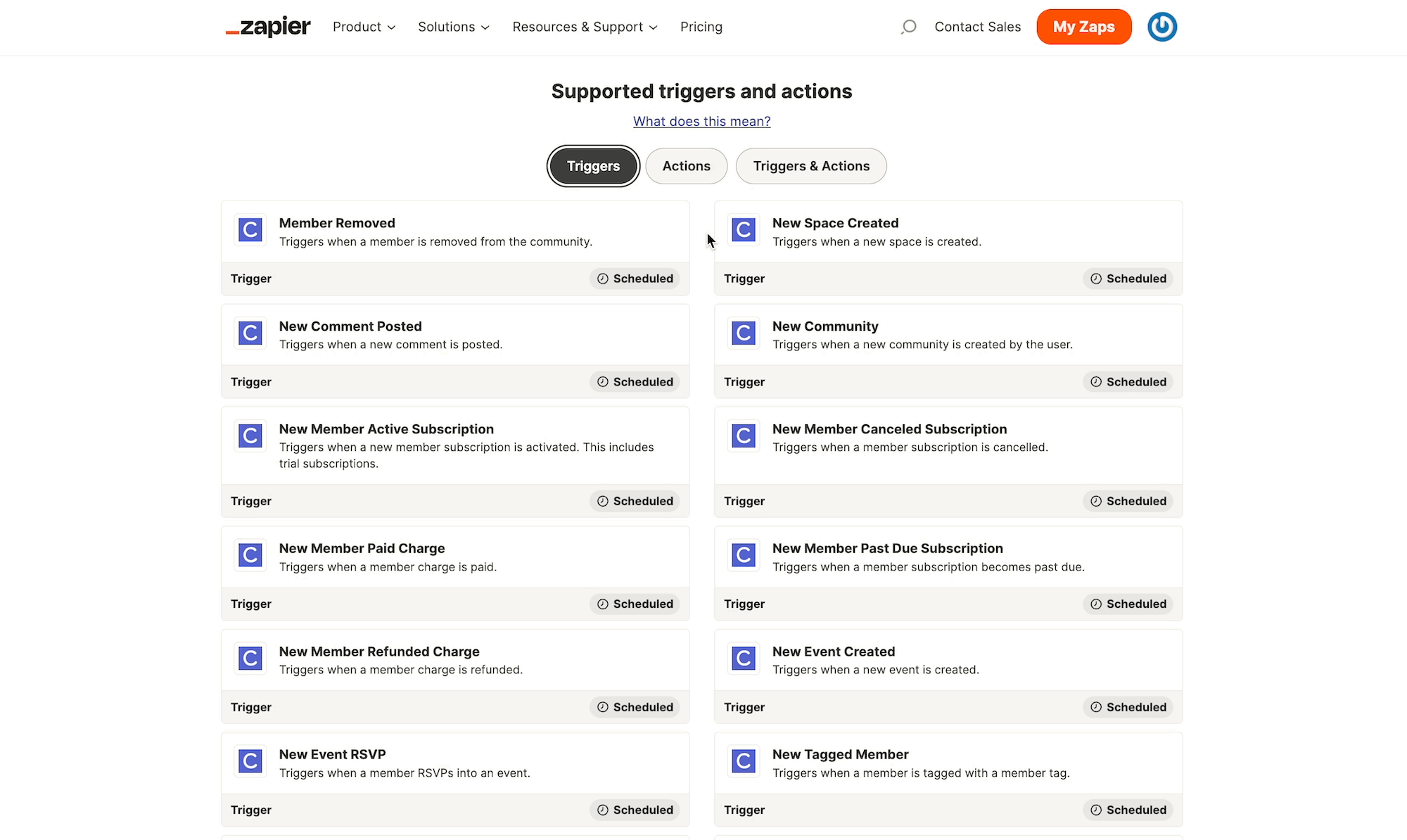Open the search magnifier

(908, 26)
